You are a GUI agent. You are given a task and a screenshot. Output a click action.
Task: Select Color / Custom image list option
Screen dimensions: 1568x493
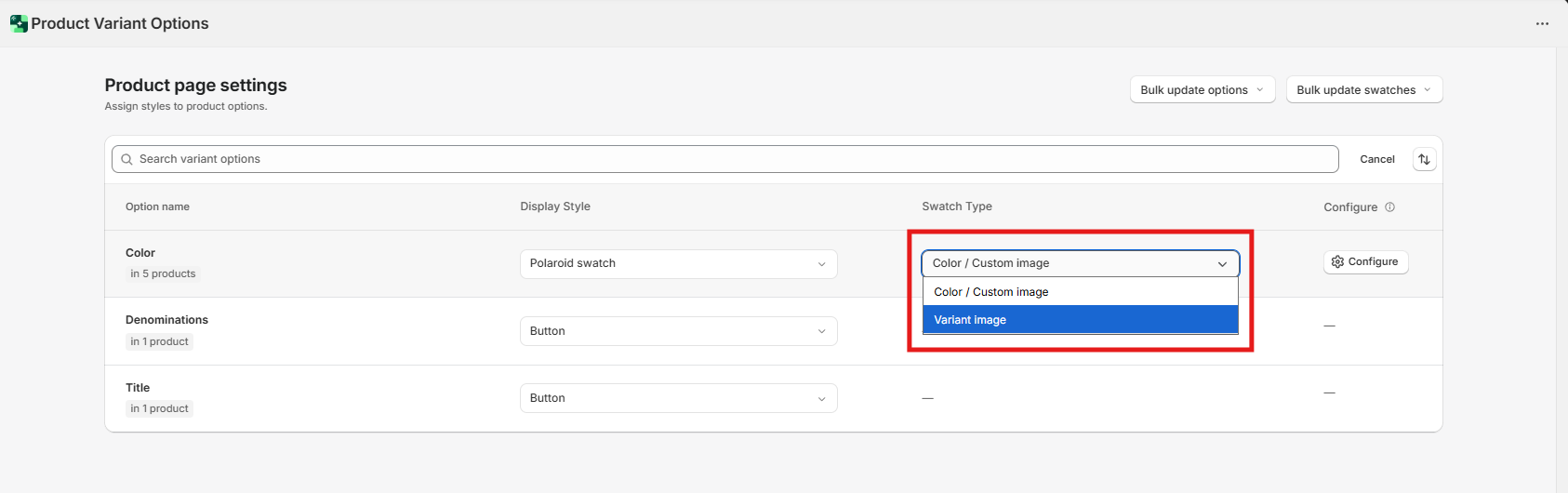(x=1080, y=292)
